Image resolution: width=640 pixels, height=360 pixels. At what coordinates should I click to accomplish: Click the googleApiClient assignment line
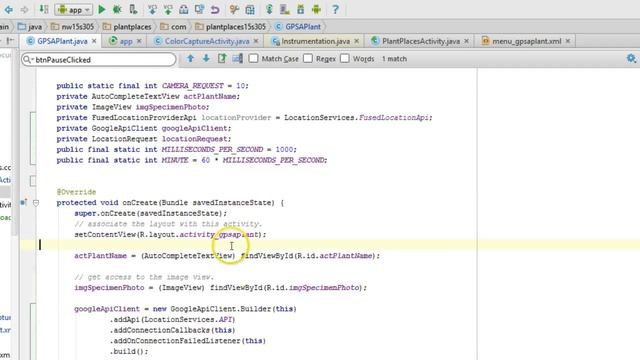[x=185, y=309]
